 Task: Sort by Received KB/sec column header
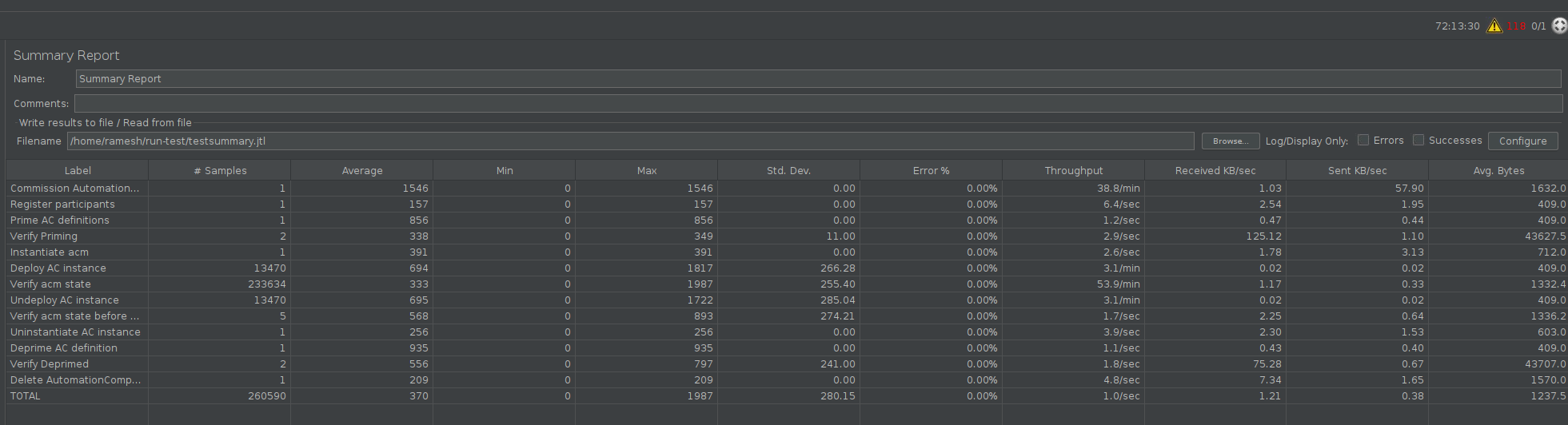click(1215, 170)
